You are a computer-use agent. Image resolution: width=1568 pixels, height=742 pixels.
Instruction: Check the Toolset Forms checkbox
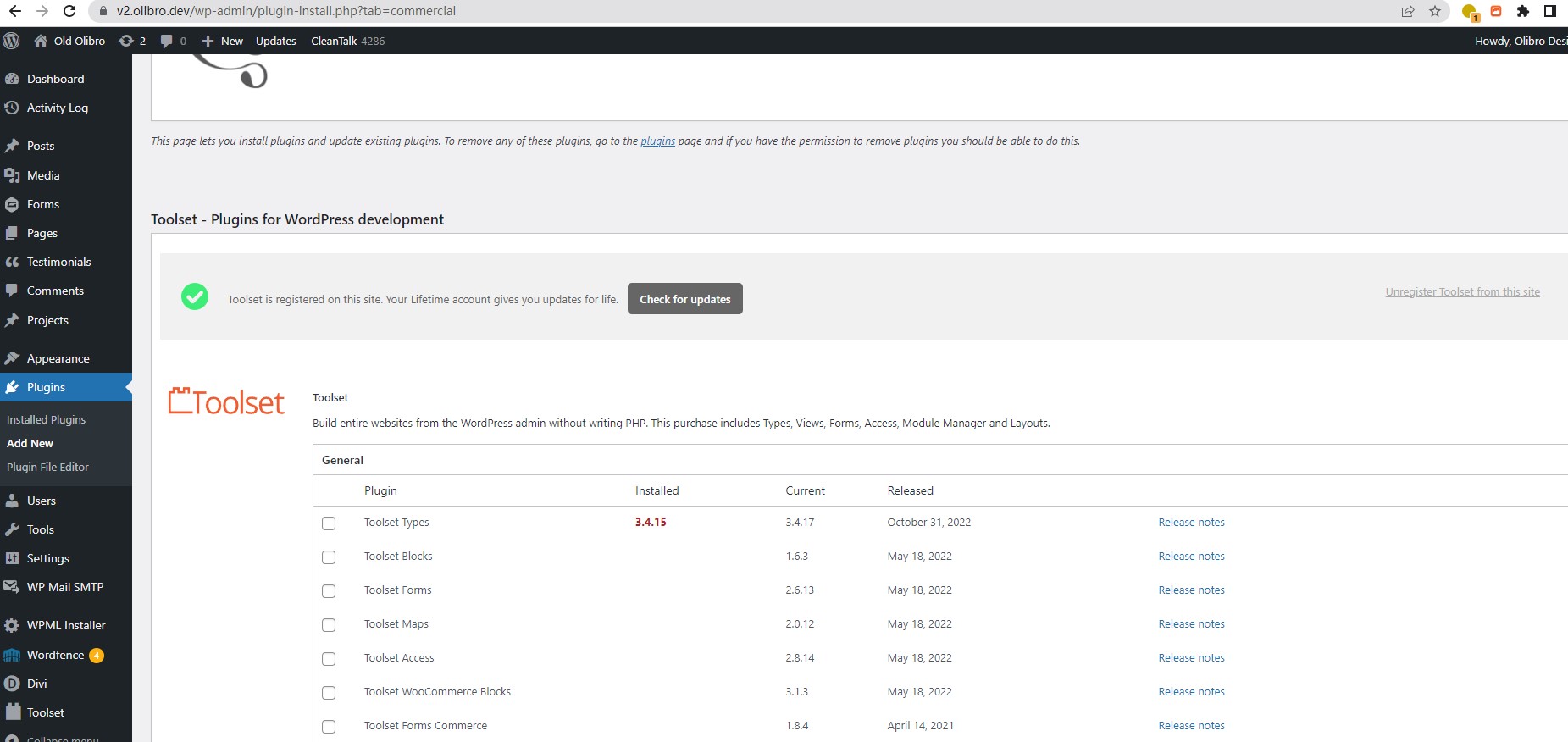pos(329,591)
